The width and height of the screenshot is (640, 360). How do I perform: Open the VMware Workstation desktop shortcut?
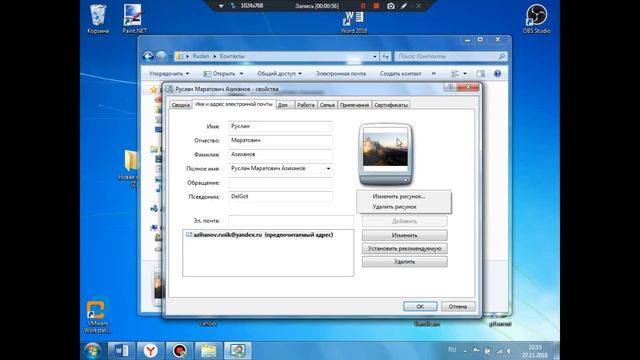[x=97, y=317]
